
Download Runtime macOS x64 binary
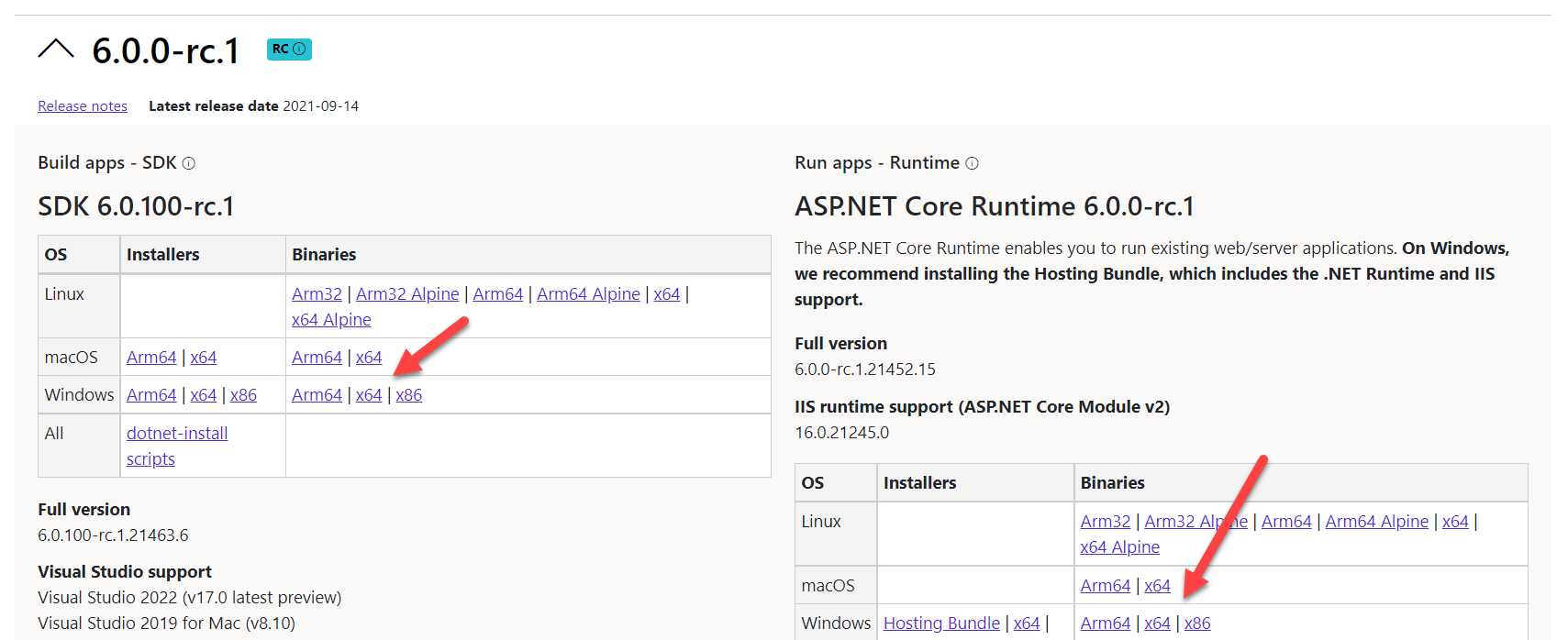[x=1157, y=586]
